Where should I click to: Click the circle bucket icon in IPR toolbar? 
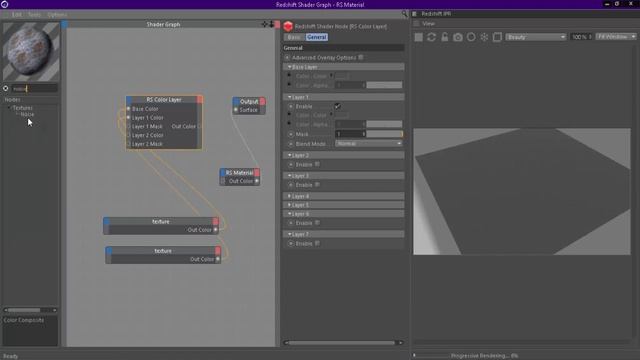(471, 37)
